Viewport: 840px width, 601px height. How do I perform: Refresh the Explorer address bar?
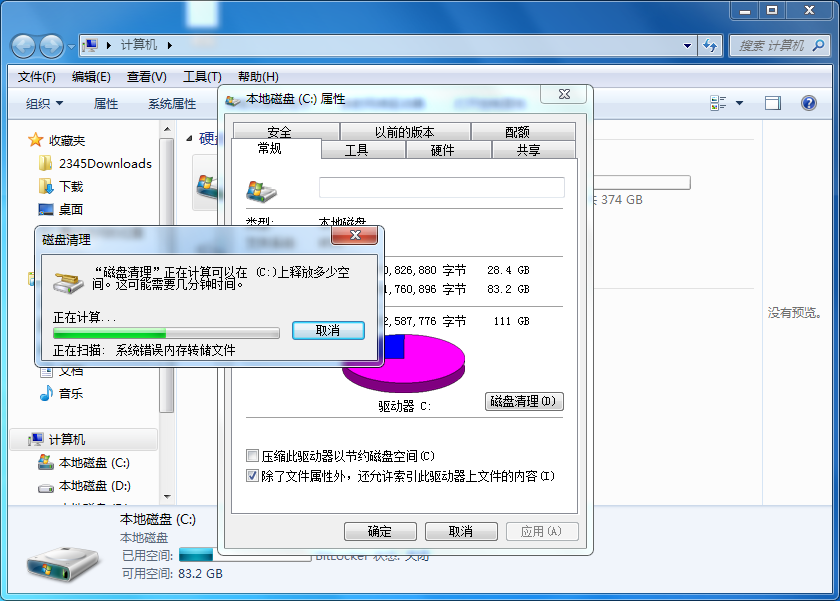point(710,46)
